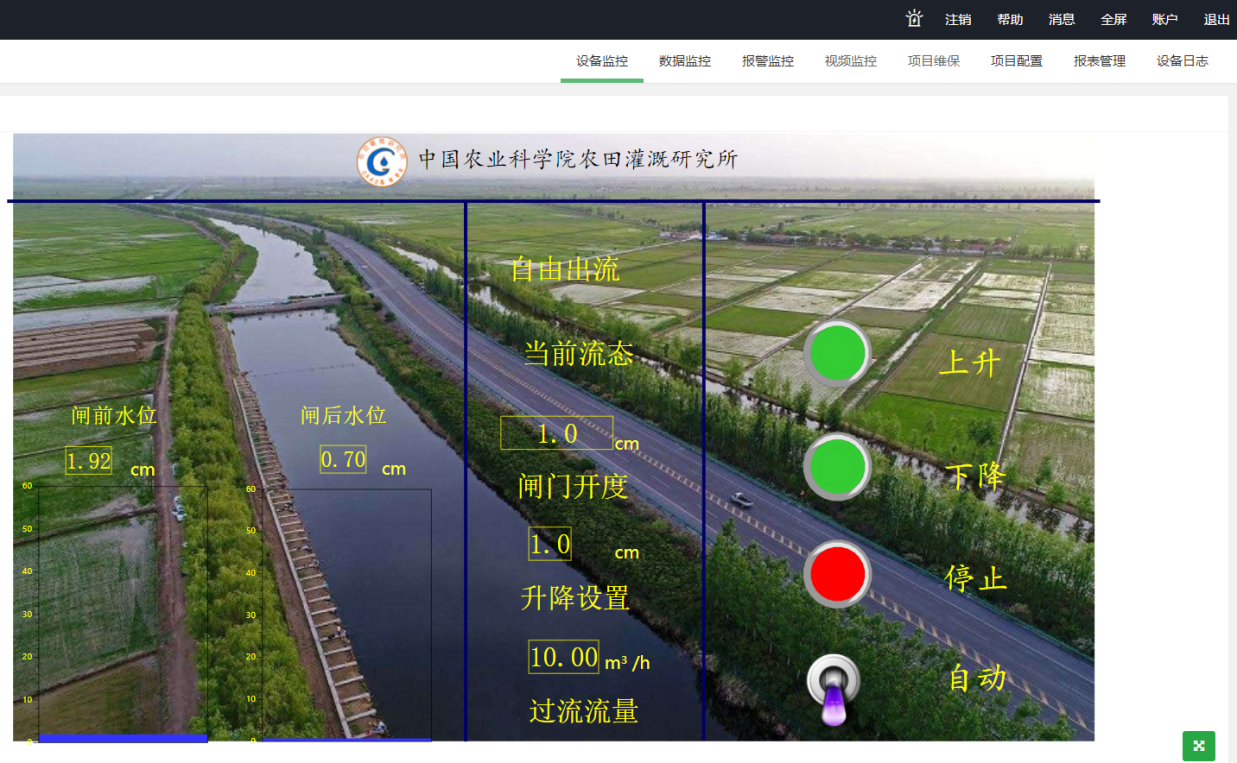Open the 视频监控 tab
Screen dimensions: 1237x763
click(851, 61)
